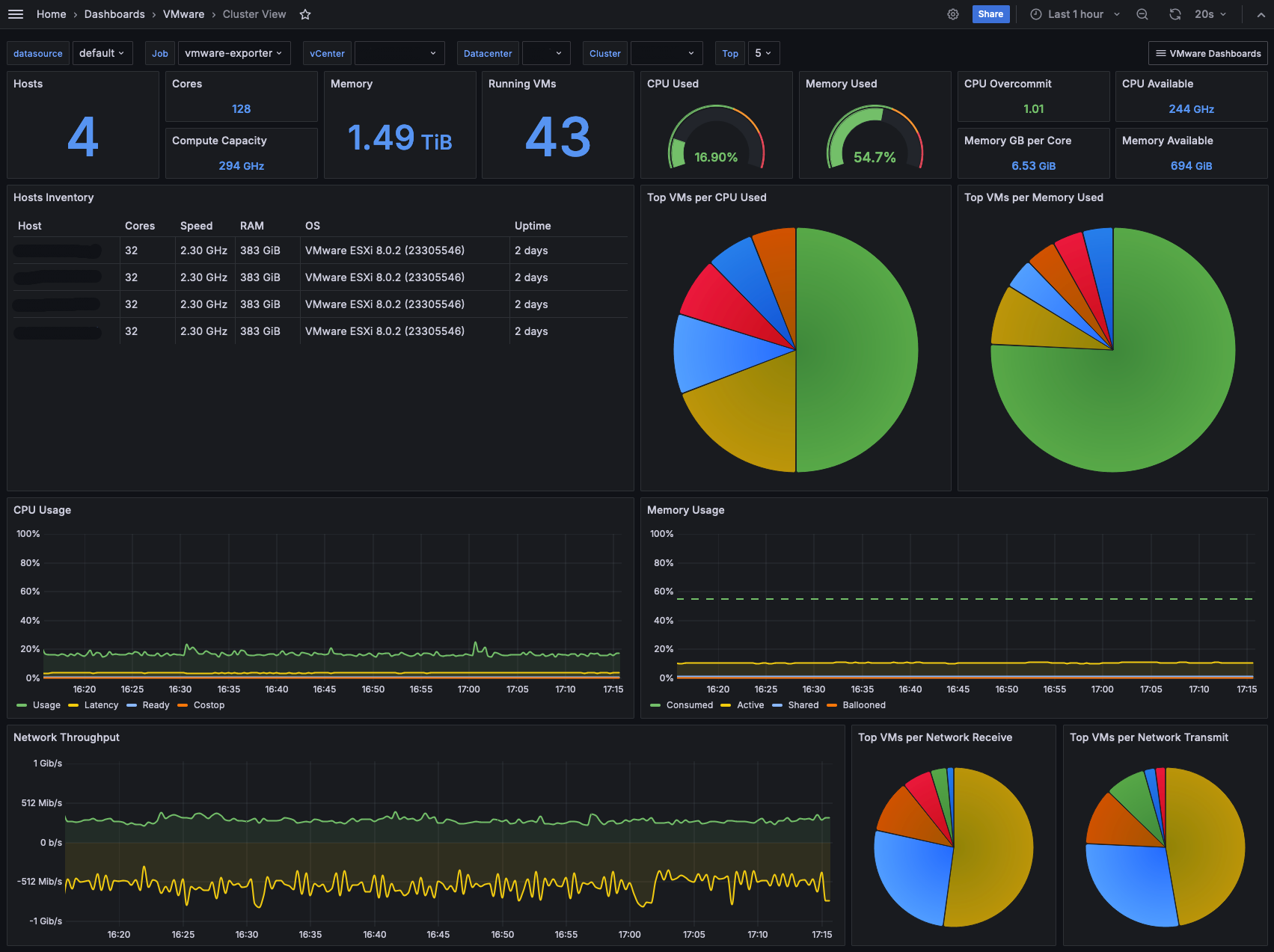Open the Top count dropdown
1274x952 pixels.
pos(763,53)
